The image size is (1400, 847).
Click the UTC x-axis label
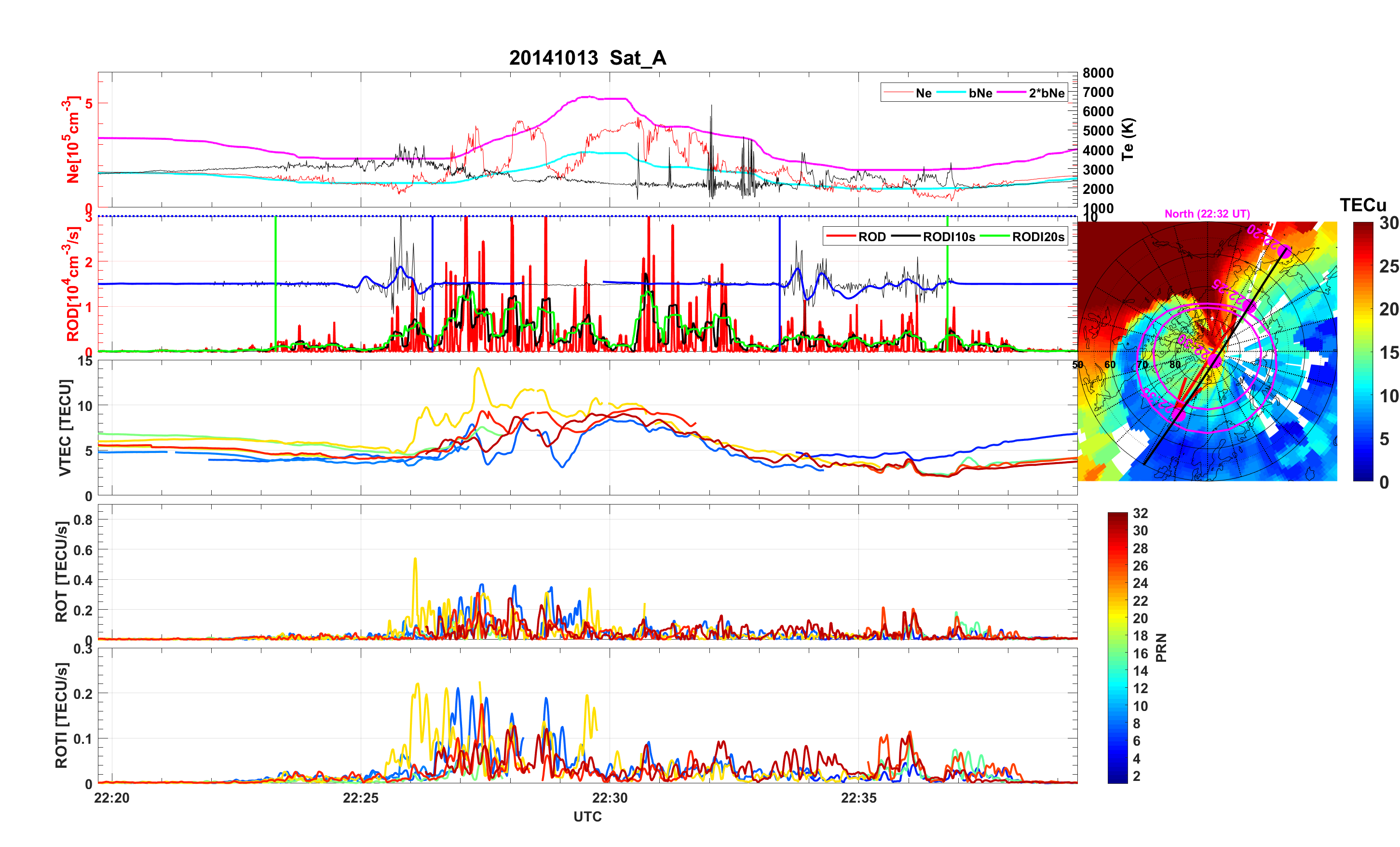point(587,816)
